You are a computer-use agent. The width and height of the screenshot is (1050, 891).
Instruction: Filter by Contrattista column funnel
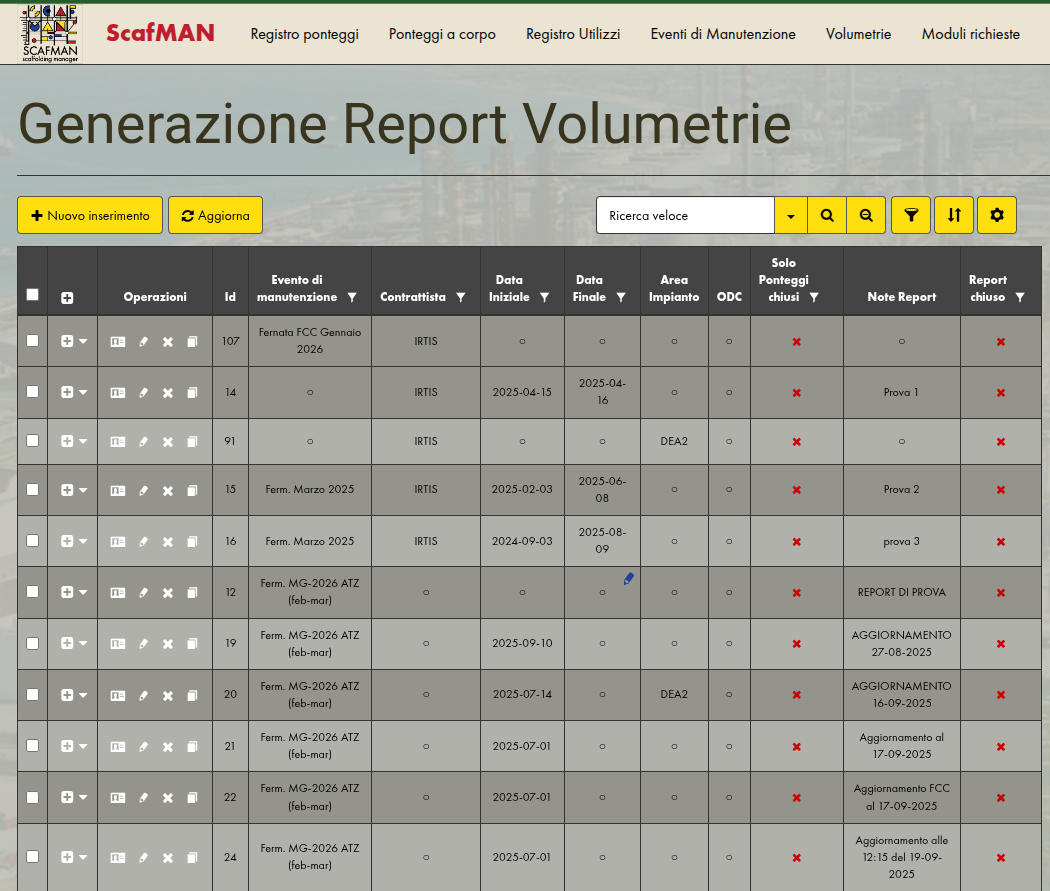461,297
